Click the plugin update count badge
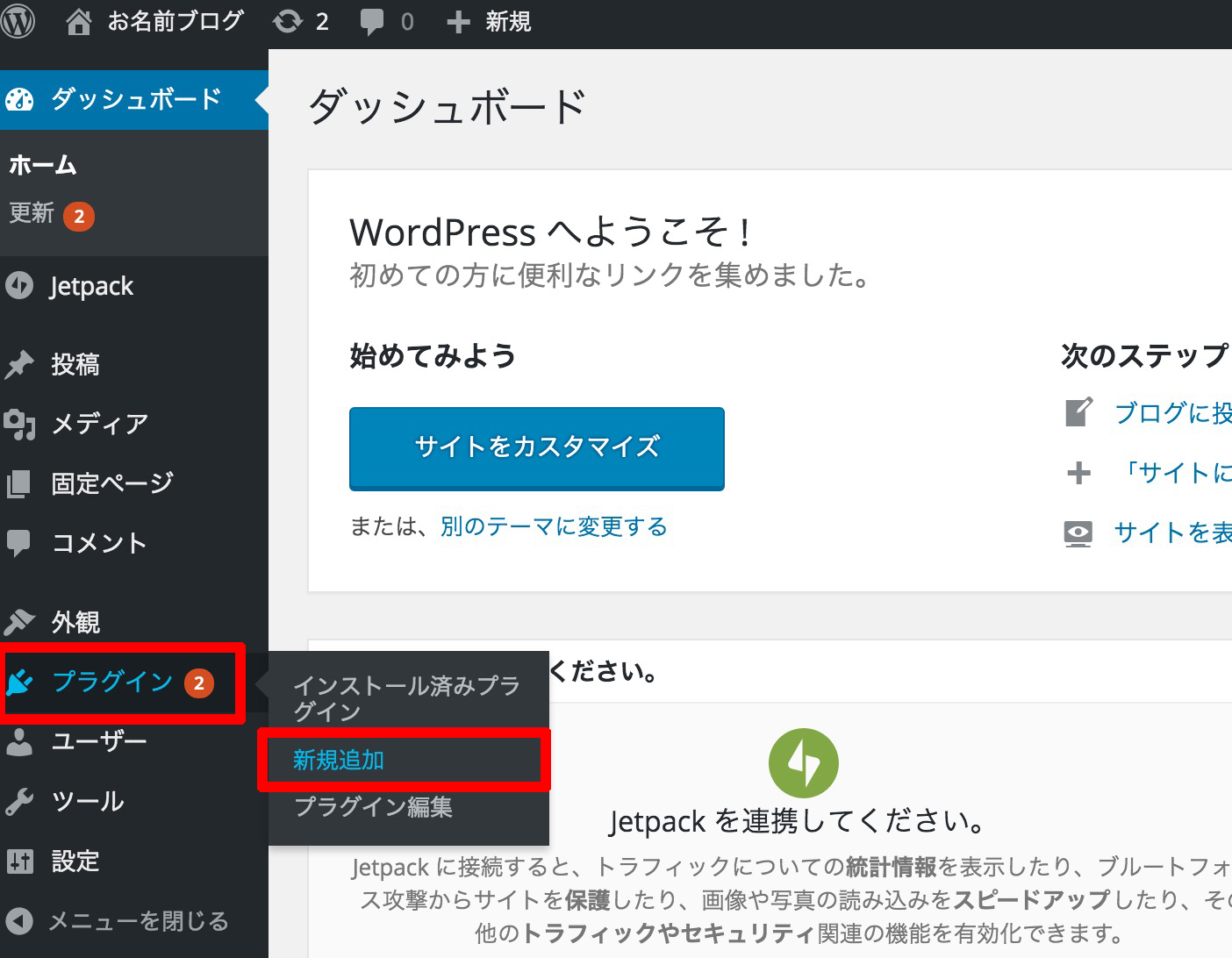Screen dimensions: 1232x958 tap(199, 683)
